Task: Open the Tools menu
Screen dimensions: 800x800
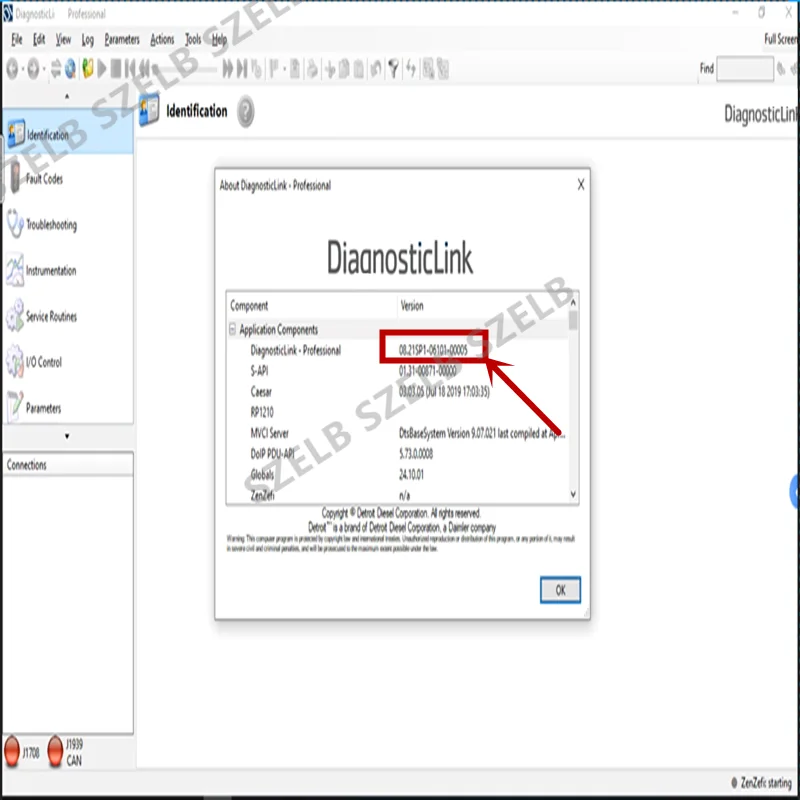Action: (x=193, y=39)
